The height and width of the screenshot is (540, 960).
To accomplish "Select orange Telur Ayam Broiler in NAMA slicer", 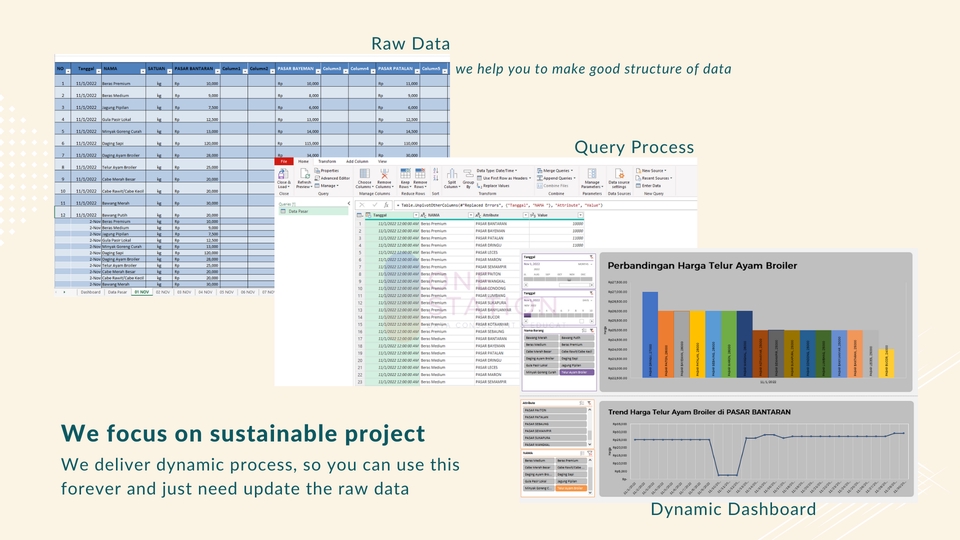I will tap(571, 489).
